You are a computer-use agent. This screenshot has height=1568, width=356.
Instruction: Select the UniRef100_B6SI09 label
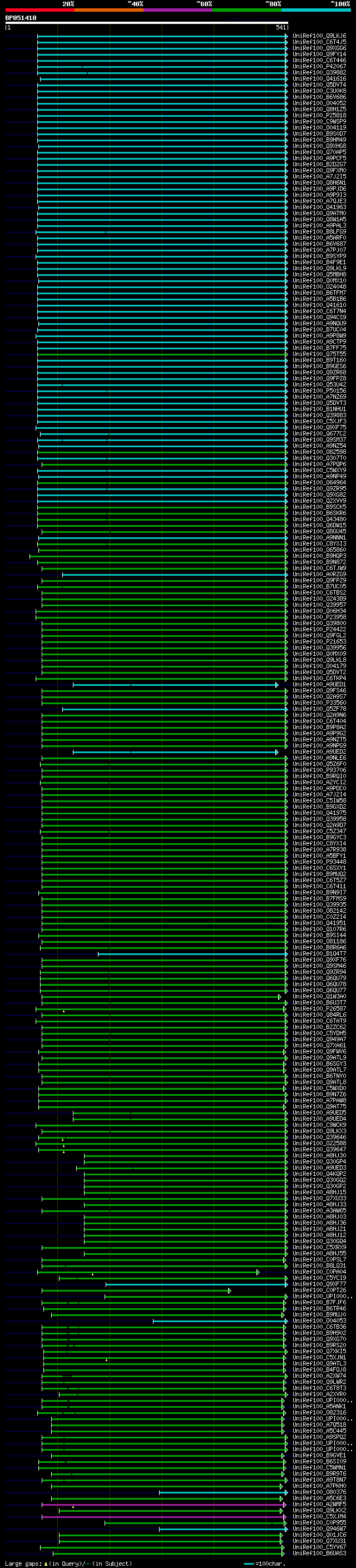coord(319,1461)
